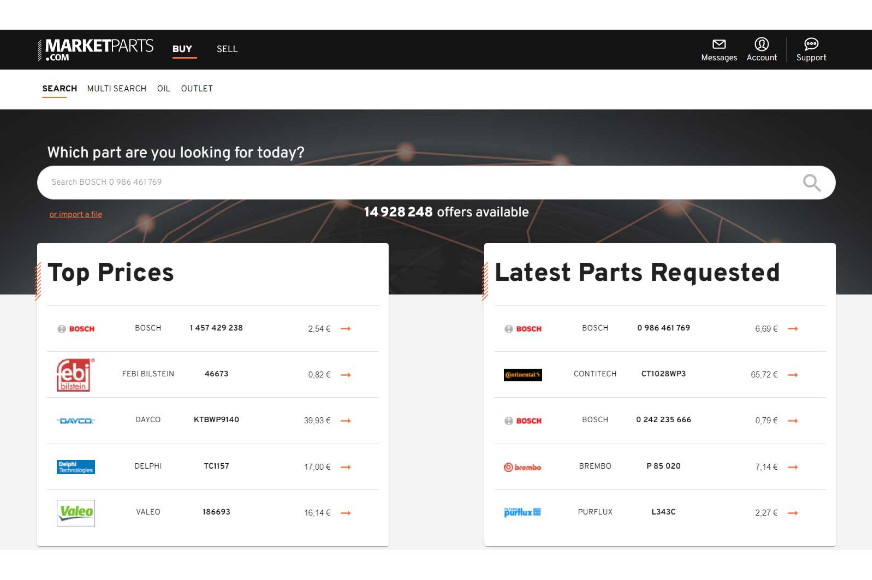
Task: Select the MULTI SEARCH sub-tab
Action: 117,88
